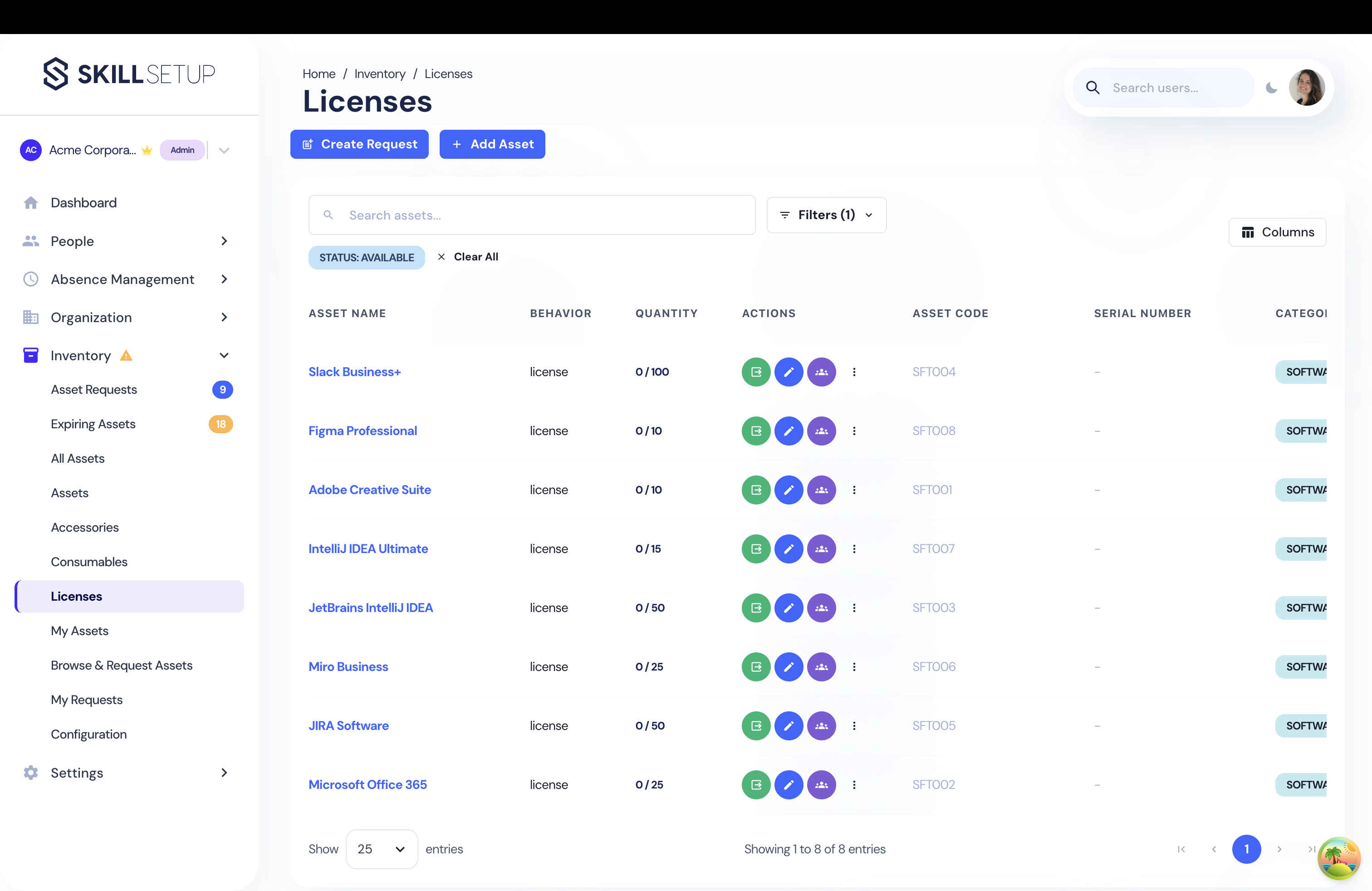Assign users to Adobe Creative Suite

pyautogui.click(x=822, y=490)
